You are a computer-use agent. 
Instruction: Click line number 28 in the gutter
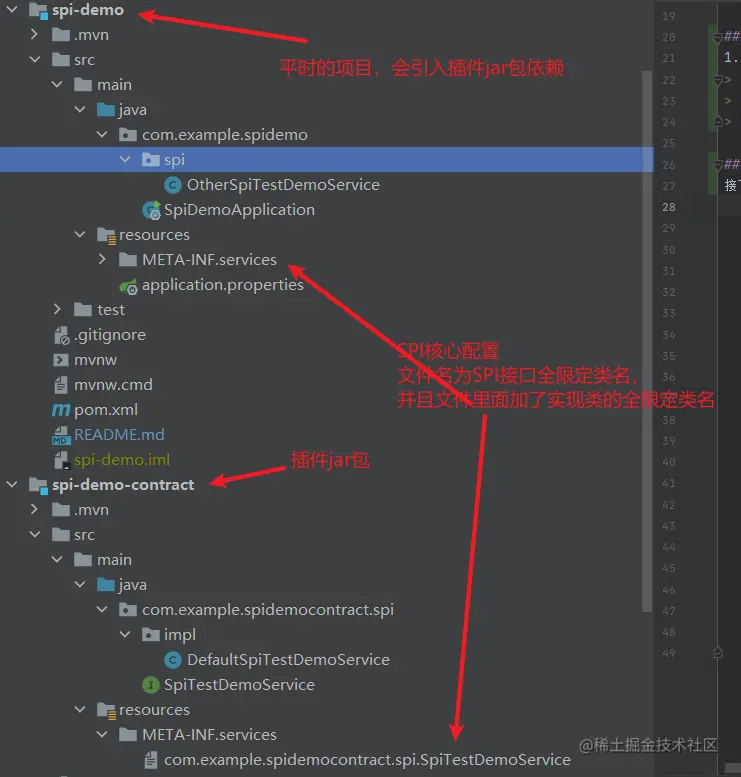[669, 207]
